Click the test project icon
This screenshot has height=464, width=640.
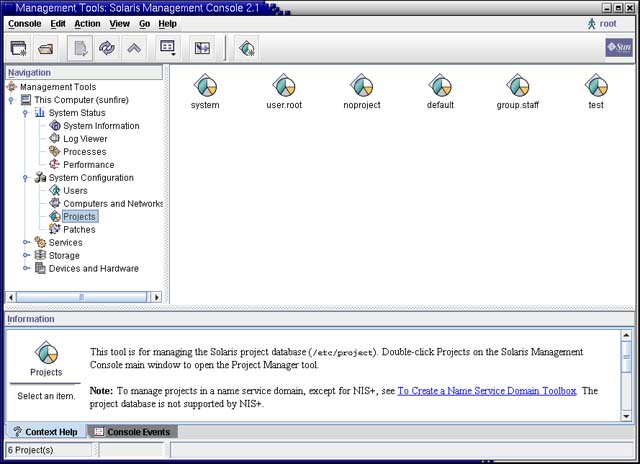[596, 85]
